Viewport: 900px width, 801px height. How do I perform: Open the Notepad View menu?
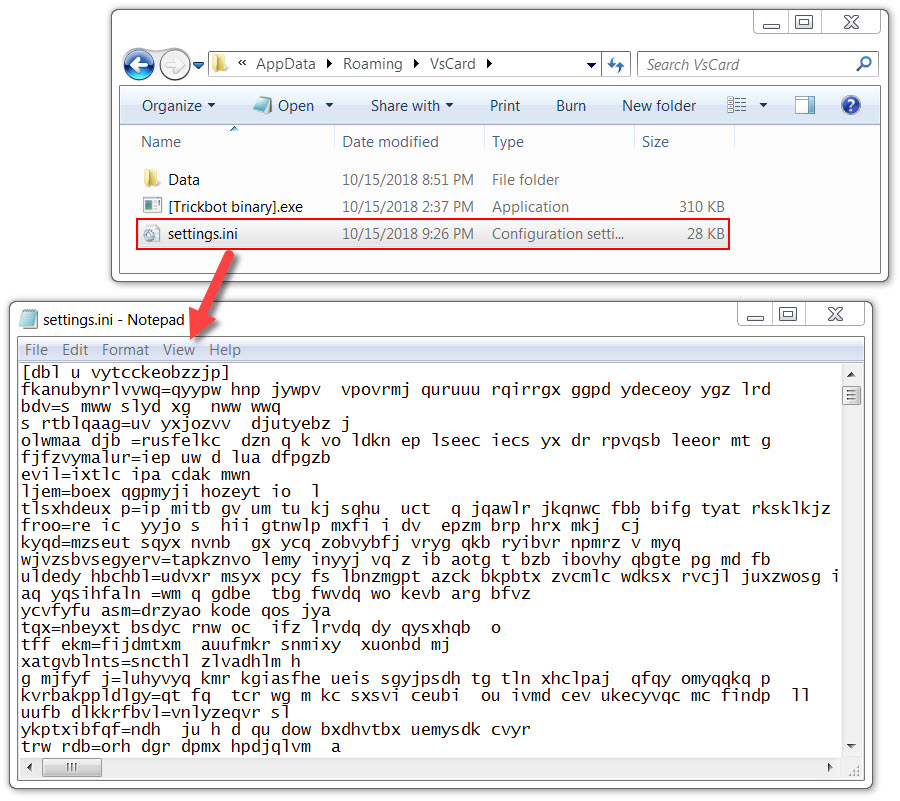point(179,349)
